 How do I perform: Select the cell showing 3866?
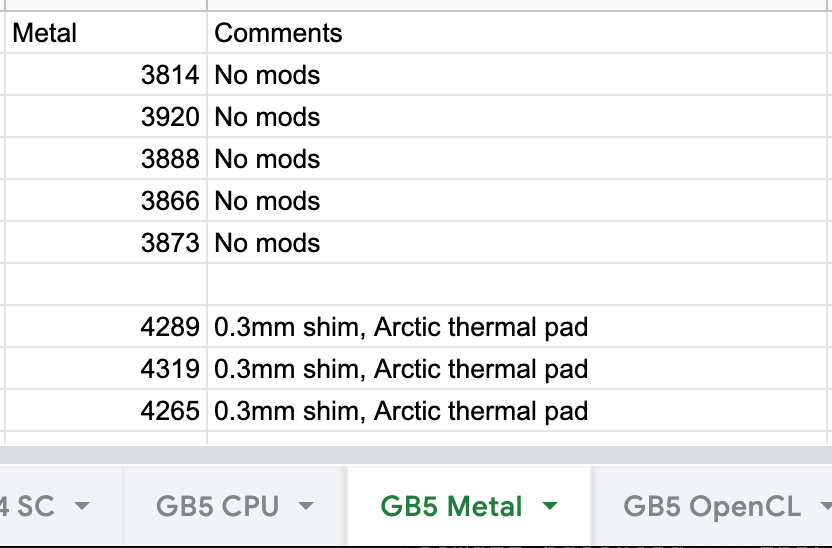[105, 201]
